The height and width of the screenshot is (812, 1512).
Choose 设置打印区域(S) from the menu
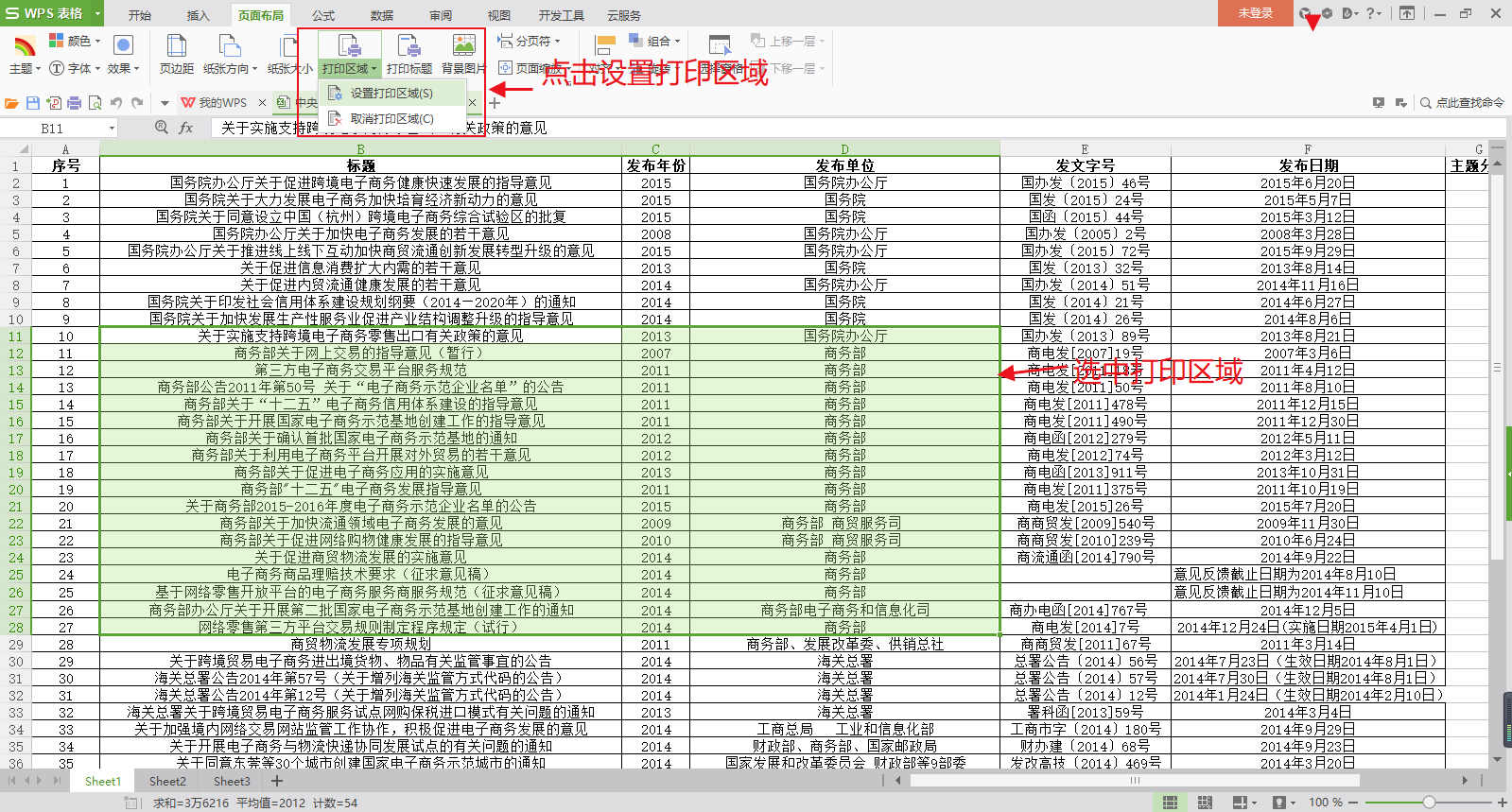tap(391, 94)
